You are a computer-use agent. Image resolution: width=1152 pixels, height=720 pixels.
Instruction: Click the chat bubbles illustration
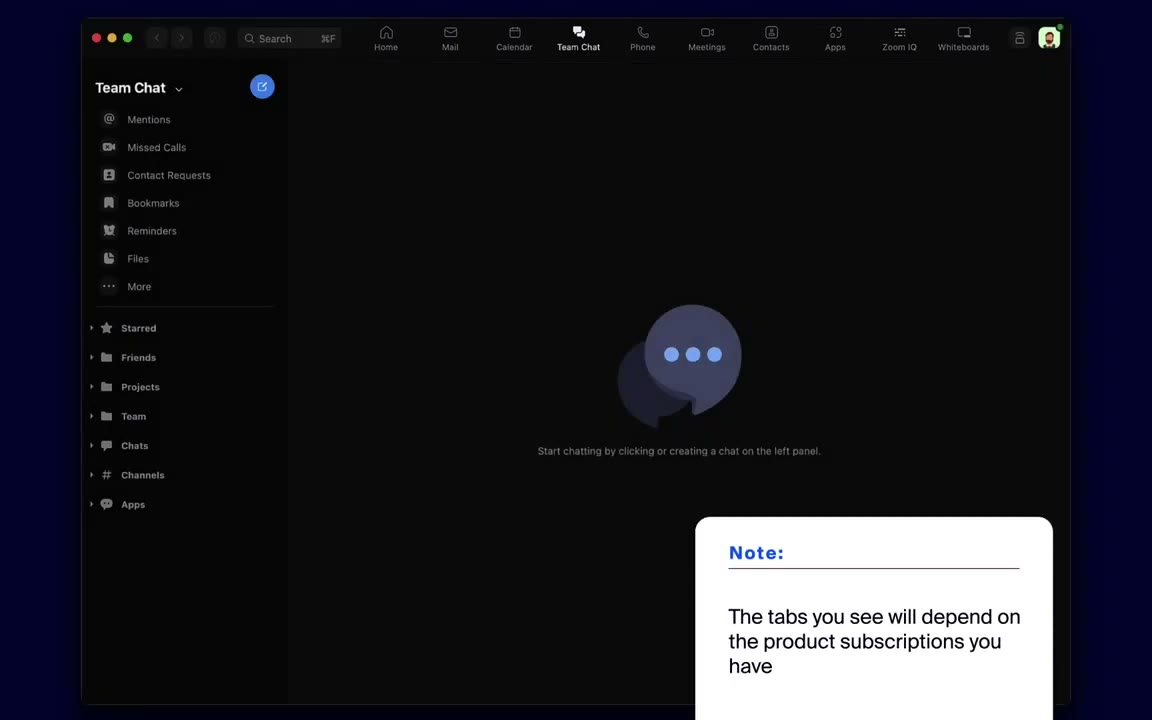click(x=679, y=365)
